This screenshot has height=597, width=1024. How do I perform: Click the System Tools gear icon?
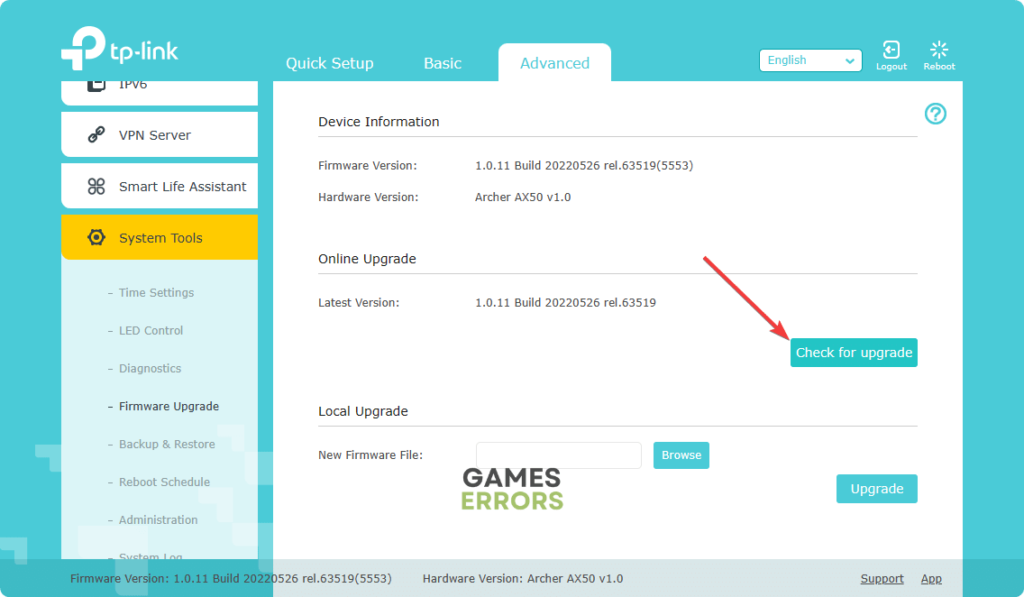pos(96,237)
